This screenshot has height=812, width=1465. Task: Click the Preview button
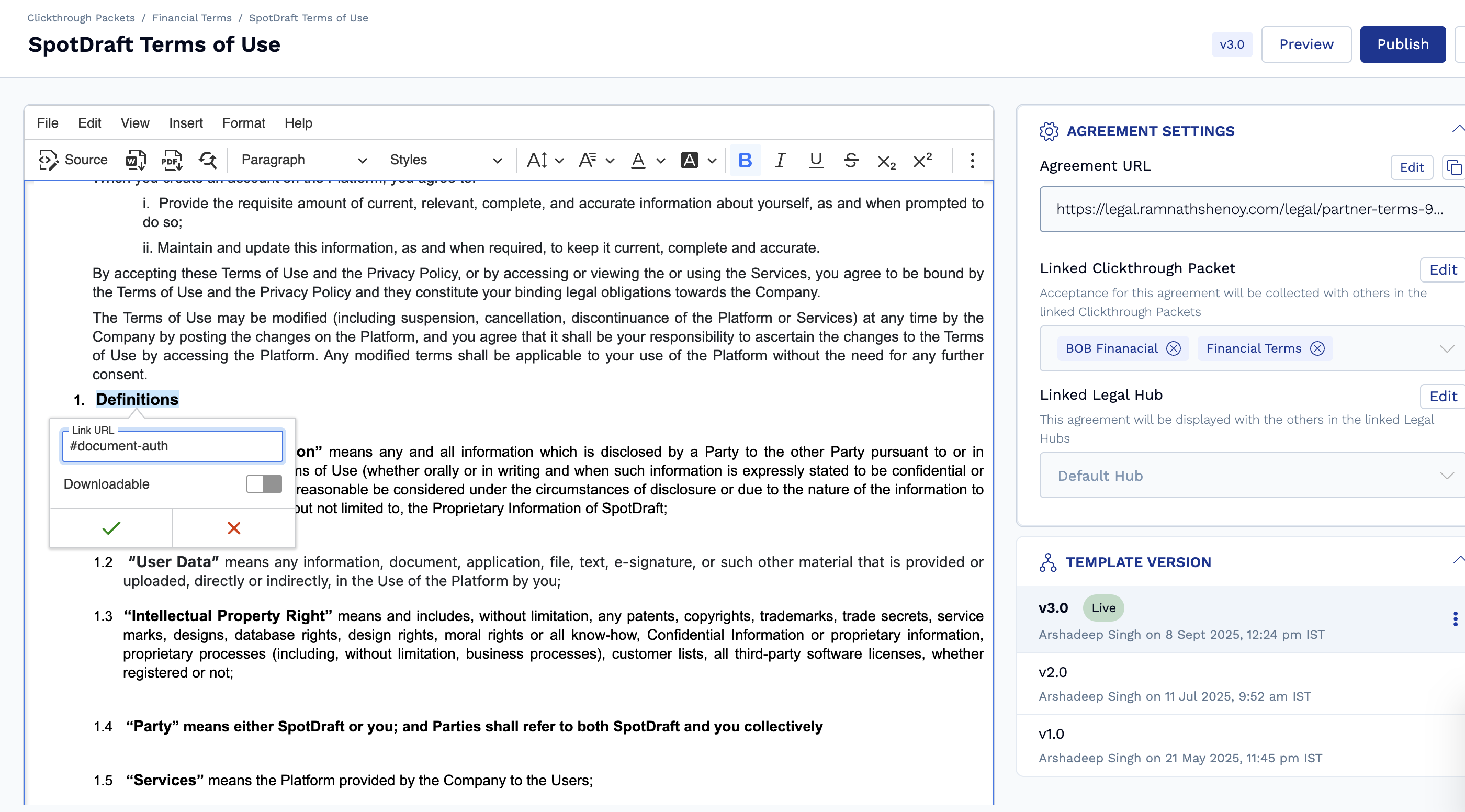[1306, 44]
